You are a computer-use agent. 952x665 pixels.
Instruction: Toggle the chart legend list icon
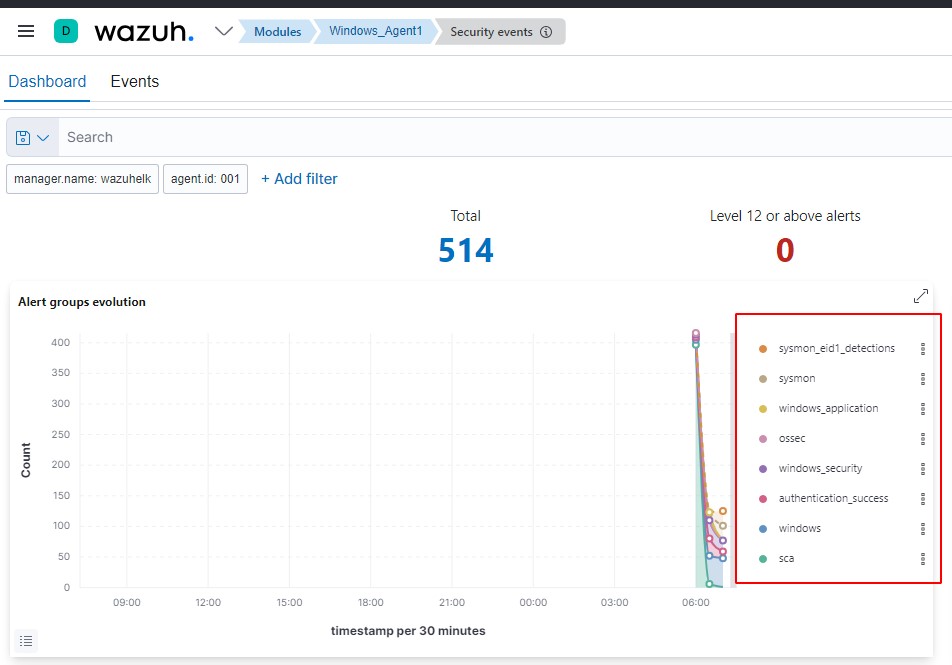coord(26,641)
